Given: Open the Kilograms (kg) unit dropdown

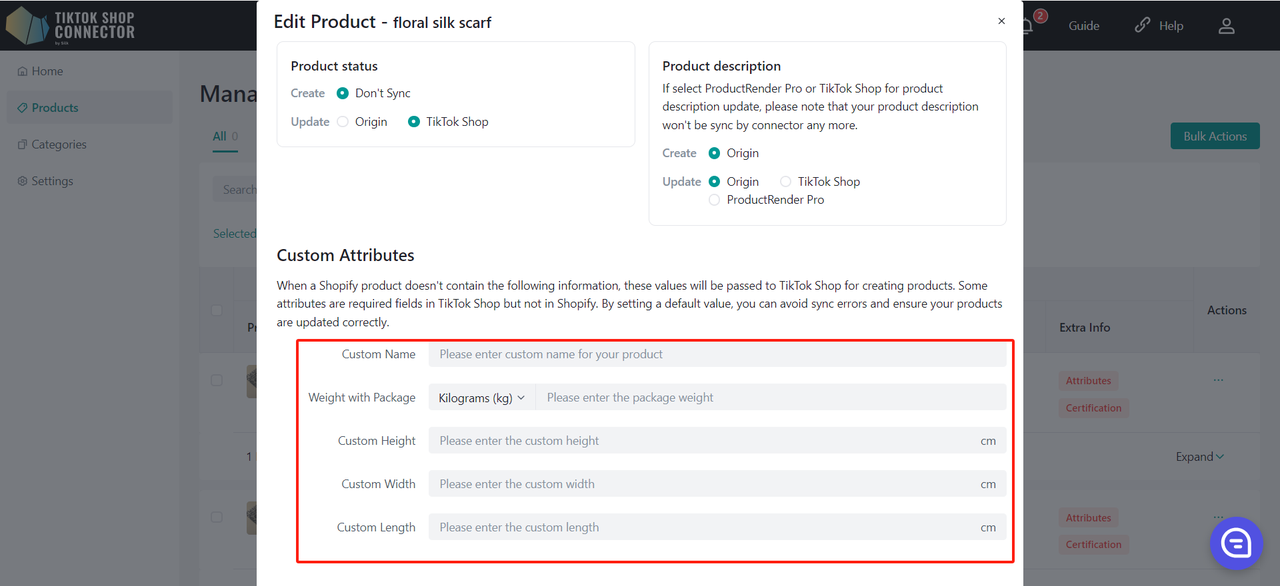Looking at the screenshot, I should [x=482, y=397].
